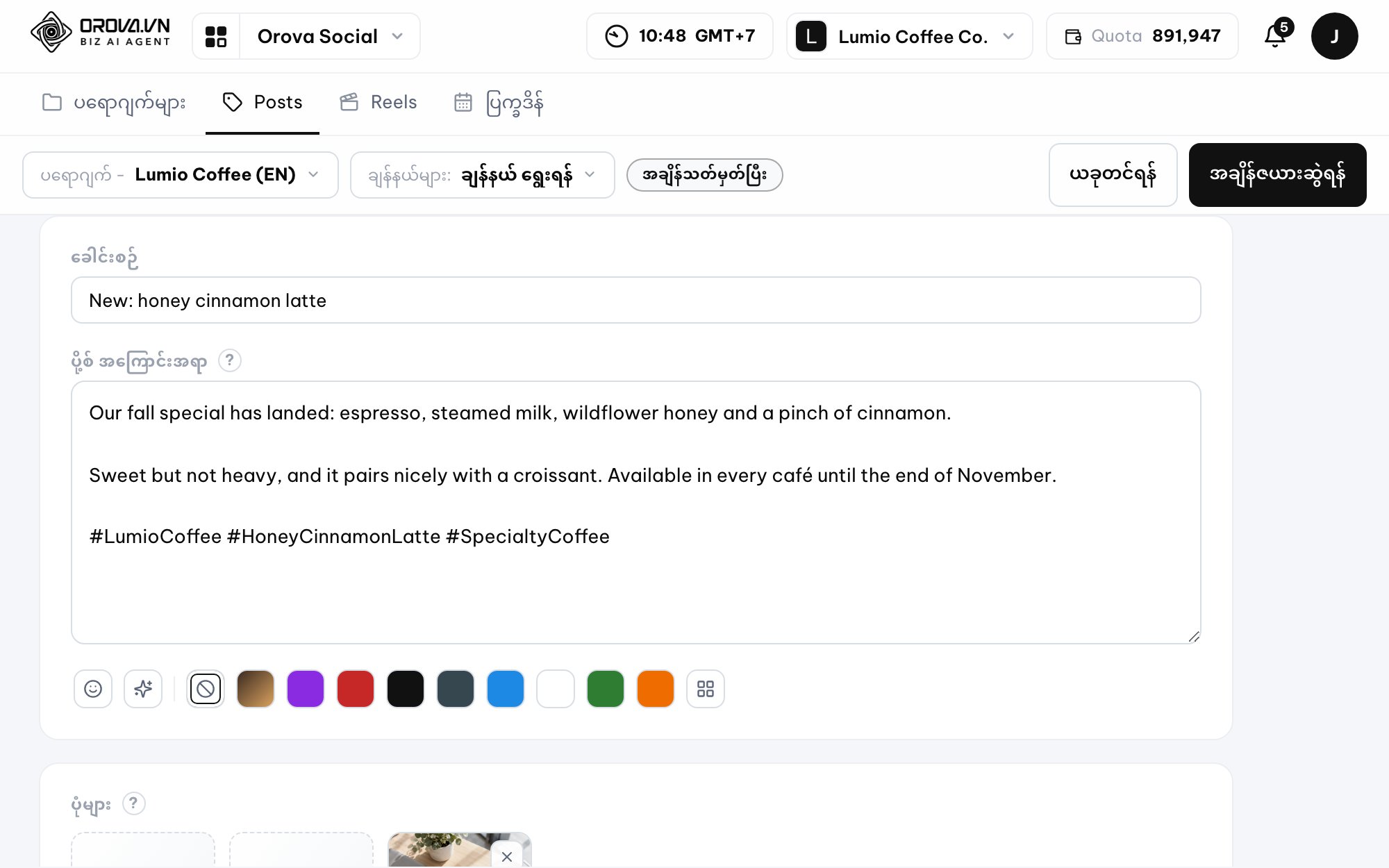Image resolution: width=1389 pixels, height=868 pixels.
Task: Open the notifications bell
Action: [x=1276, y=35]
